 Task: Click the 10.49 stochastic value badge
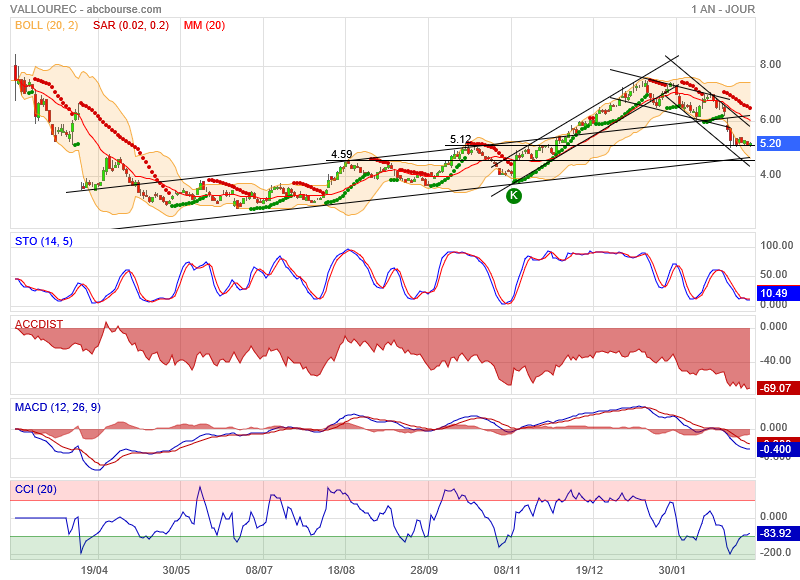tap(778, 293)
